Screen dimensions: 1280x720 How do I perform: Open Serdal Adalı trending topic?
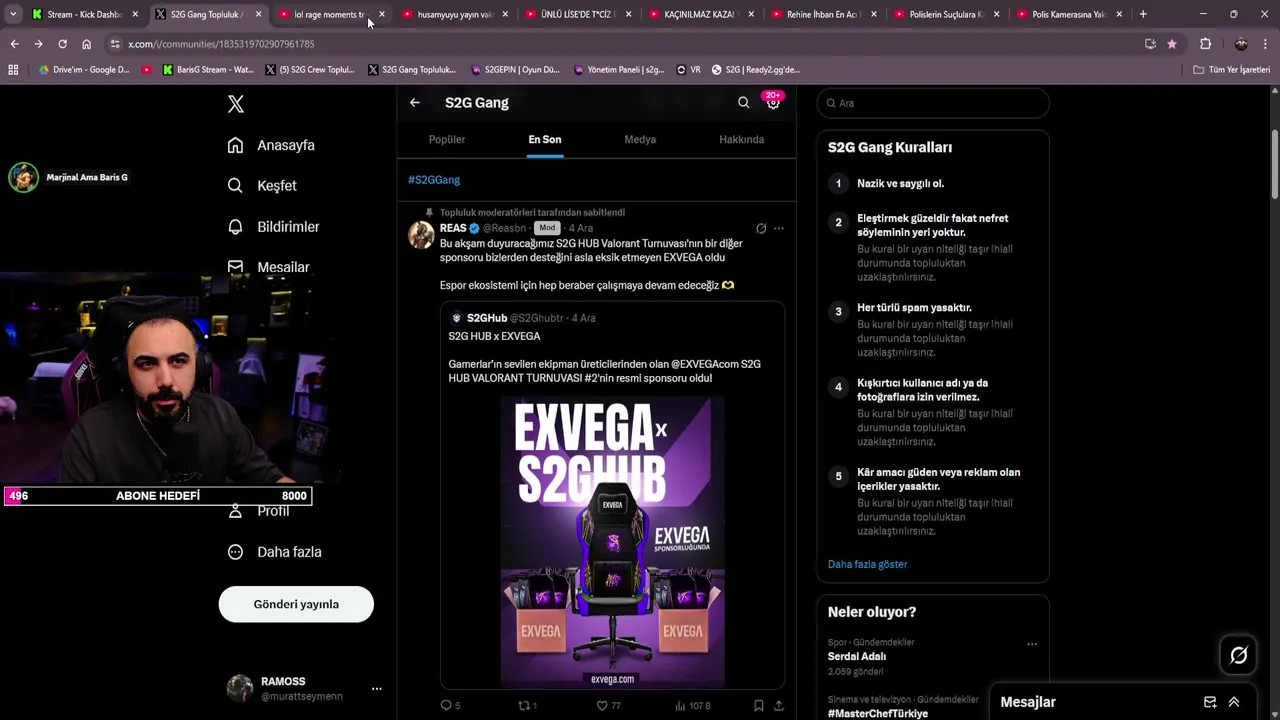[857, 656]
